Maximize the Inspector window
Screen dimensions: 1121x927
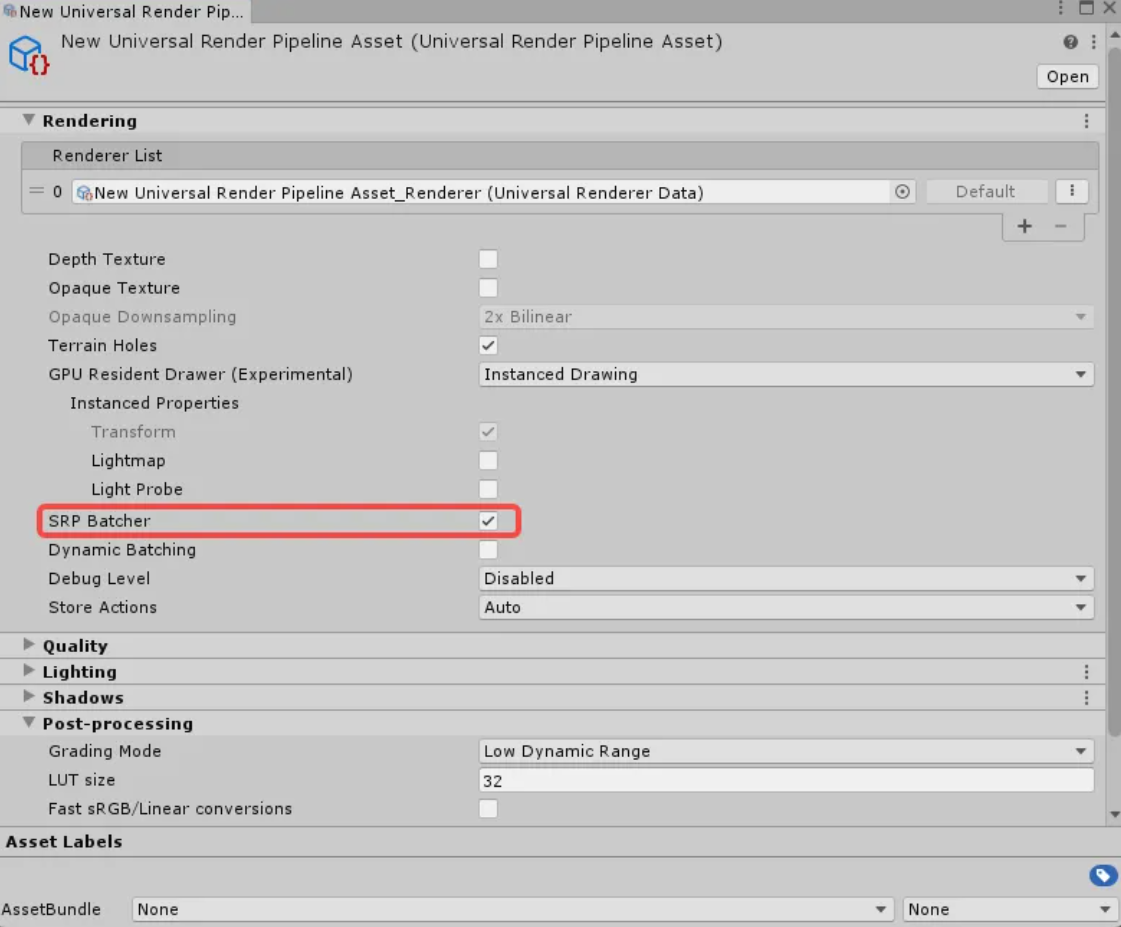(x=1086, y=8)
